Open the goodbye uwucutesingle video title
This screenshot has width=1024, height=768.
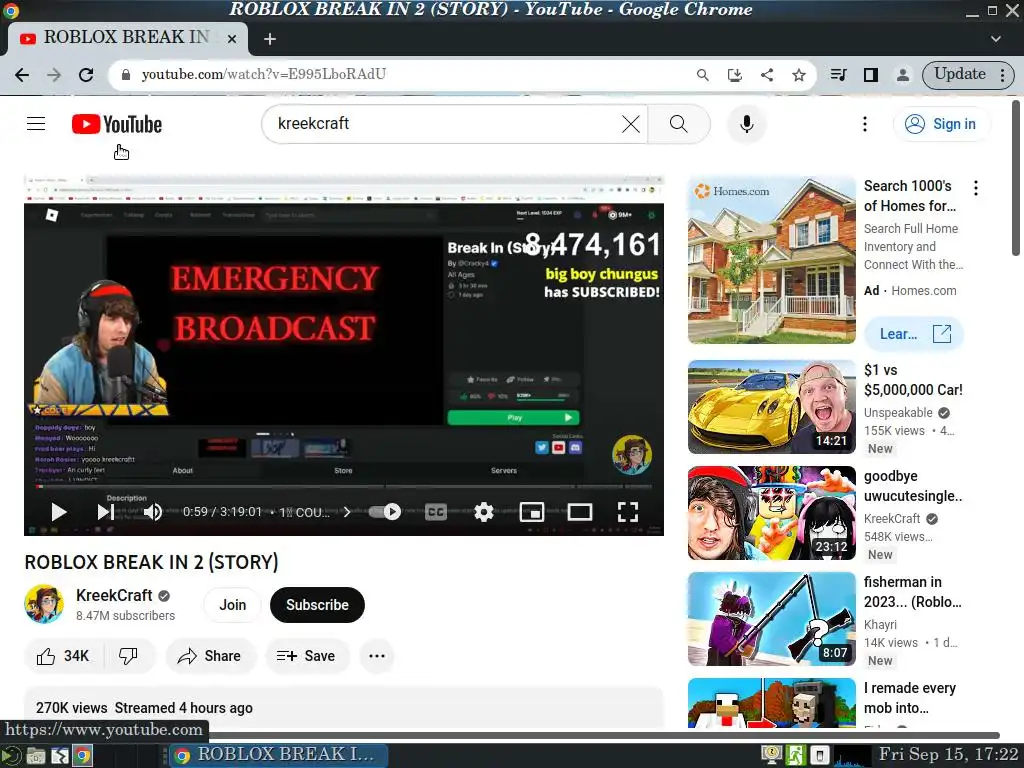click(912, 486)
